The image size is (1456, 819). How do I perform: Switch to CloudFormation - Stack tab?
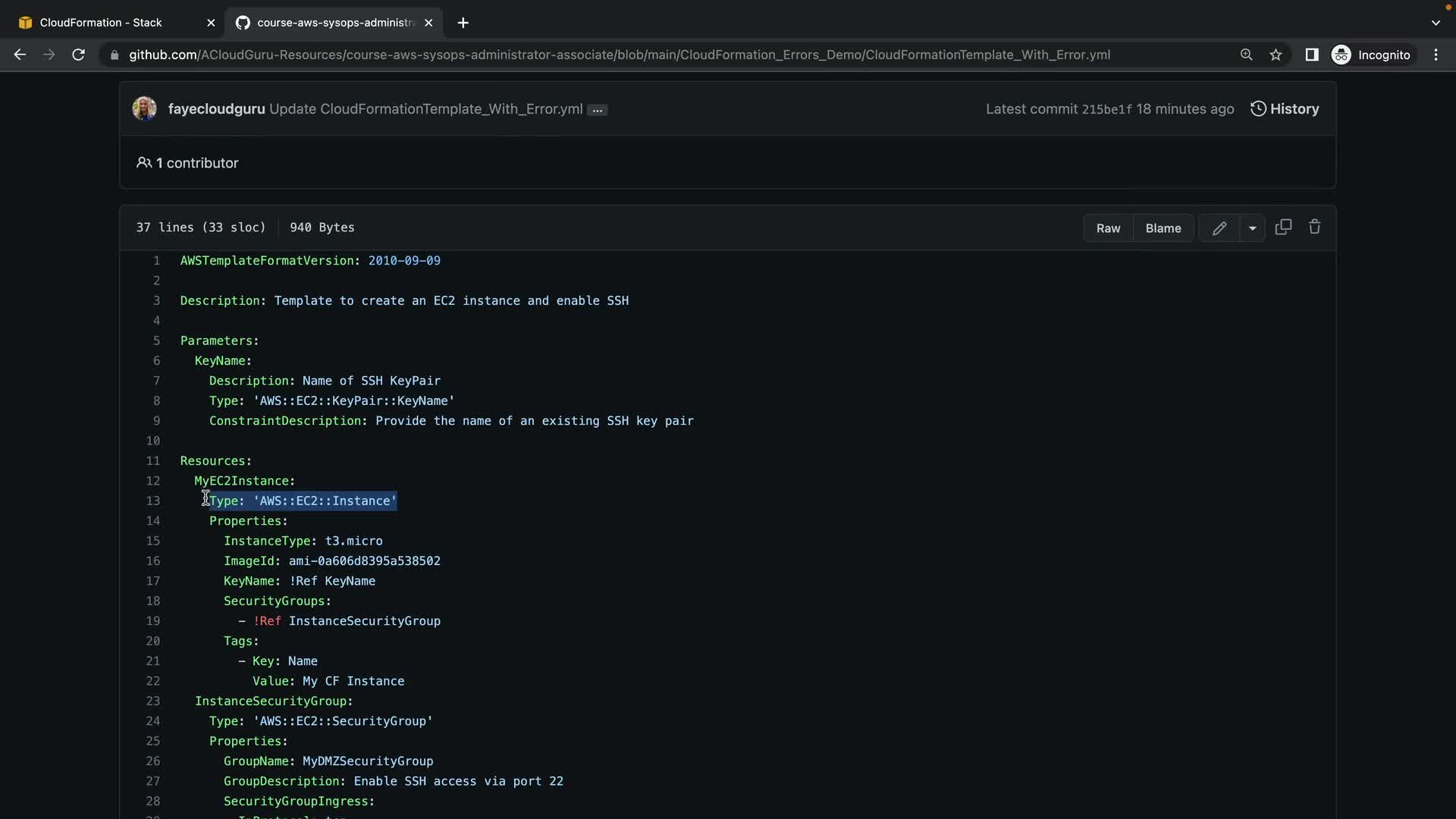pyautogui.click(x=101, y=23)
